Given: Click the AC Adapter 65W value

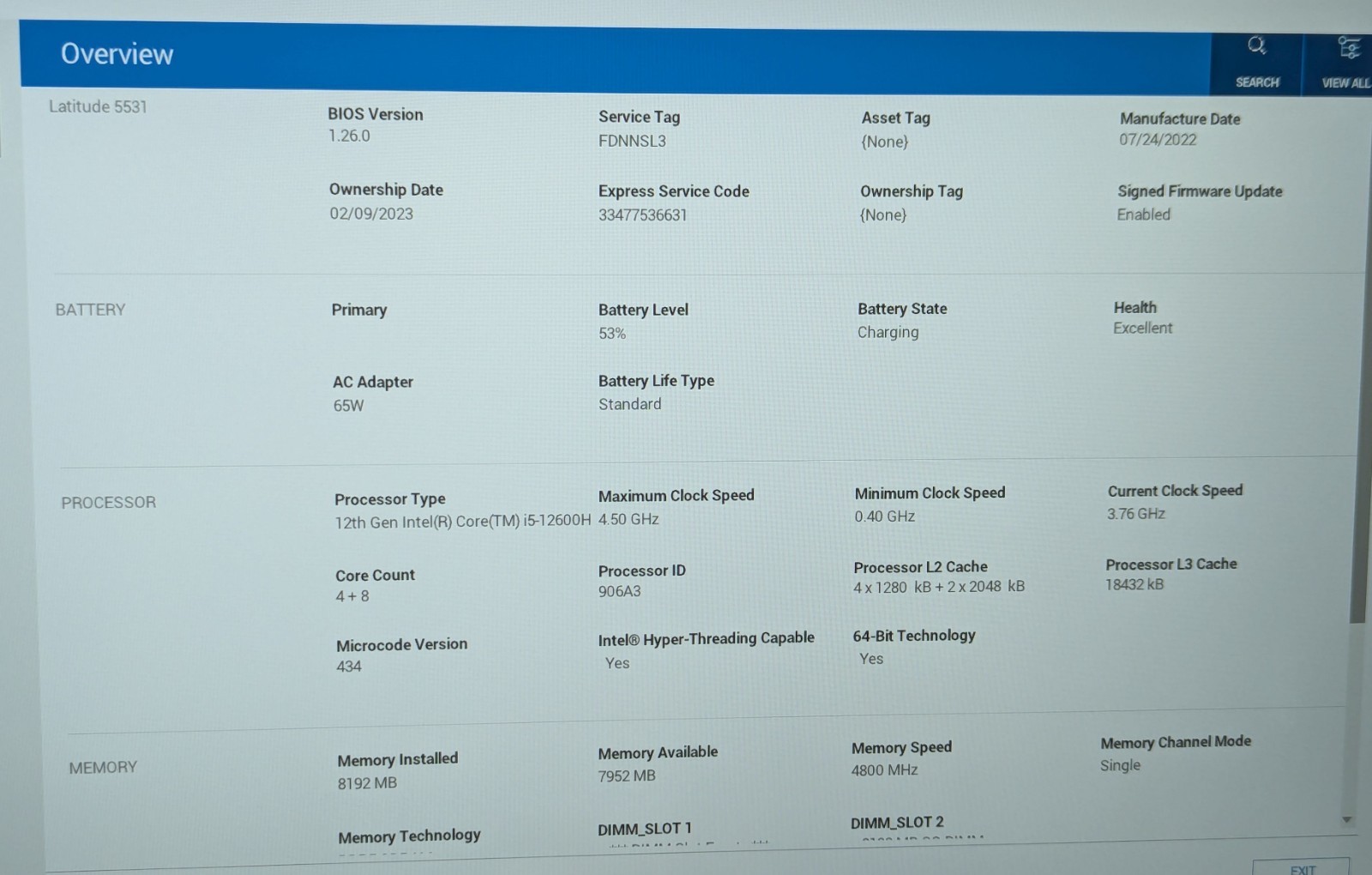Looking at the screenshot, I should 348,406.
